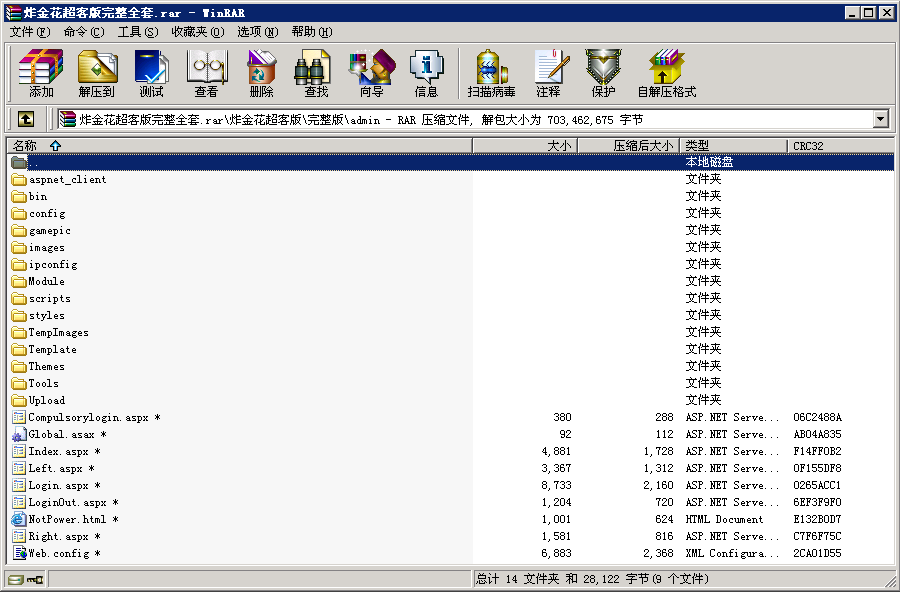This screenshot has width=900, height=592.
Task: Click the drive/key status bar icon
Action: 25,579
